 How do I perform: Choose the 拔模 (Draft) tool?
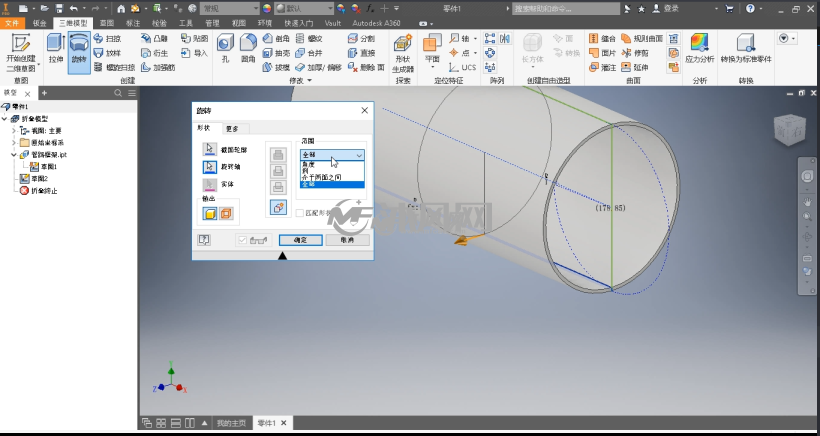pos(276,67)
